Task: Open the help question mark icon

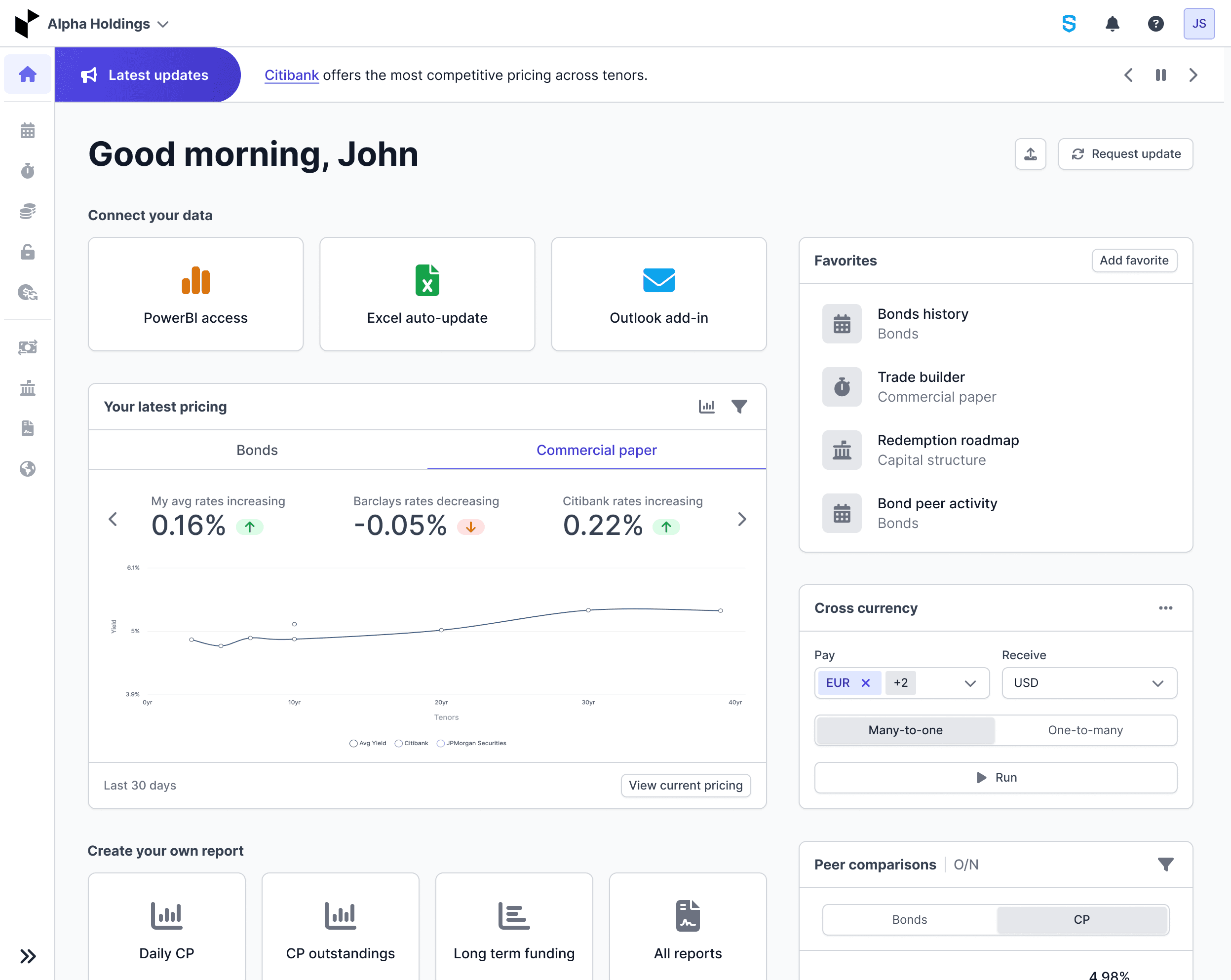Action: coord(1155,24)
